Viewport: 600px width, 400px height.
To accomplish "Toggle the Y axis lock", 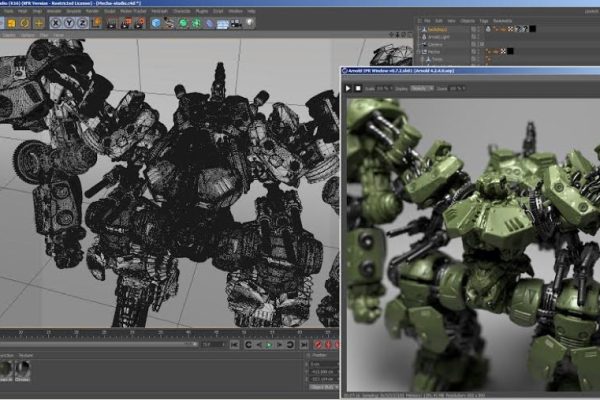I will pyautogui.click(x=69, y=23).
